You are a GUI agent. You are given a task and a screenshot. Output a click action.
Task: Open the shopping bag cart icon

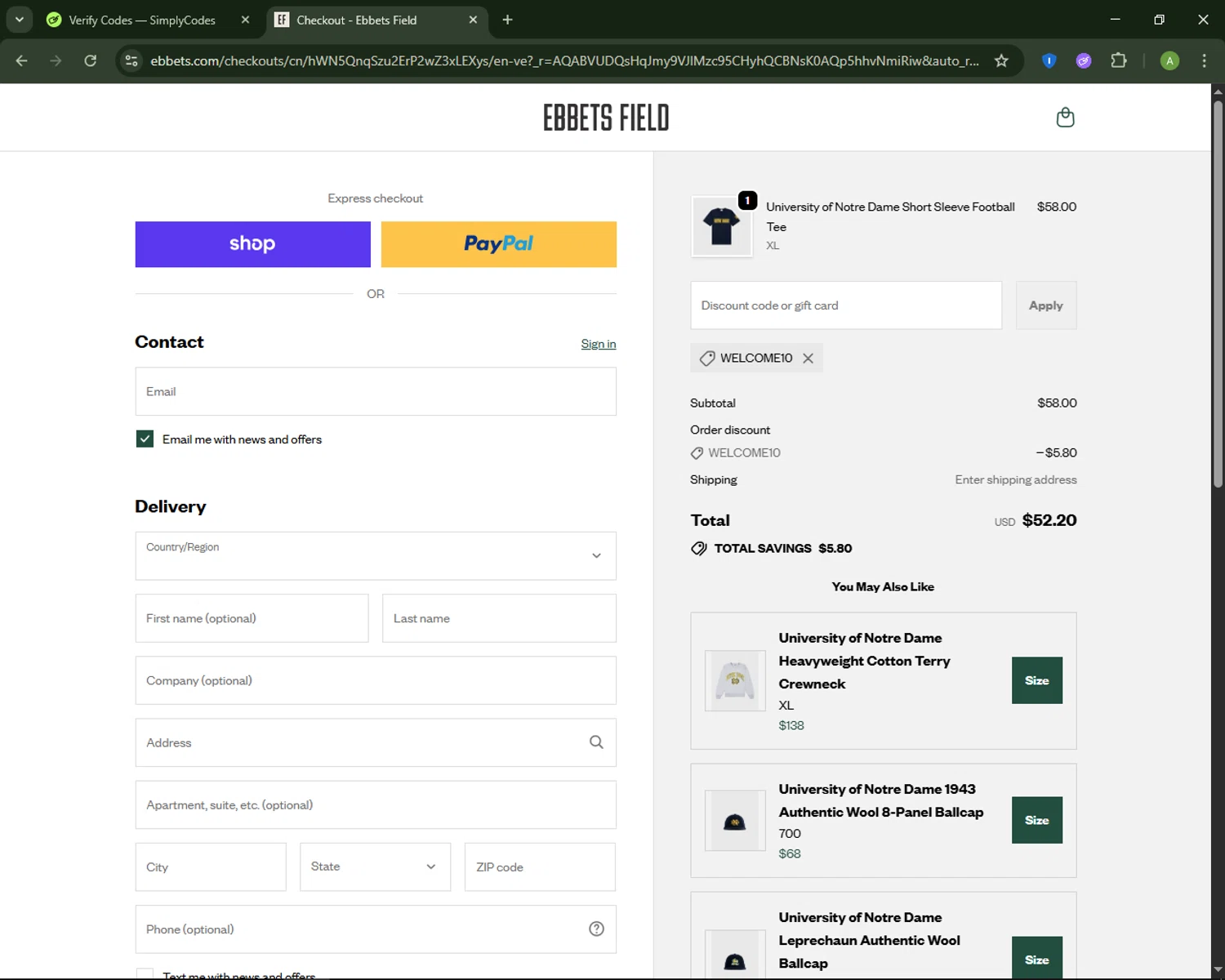pos(1065,118)
